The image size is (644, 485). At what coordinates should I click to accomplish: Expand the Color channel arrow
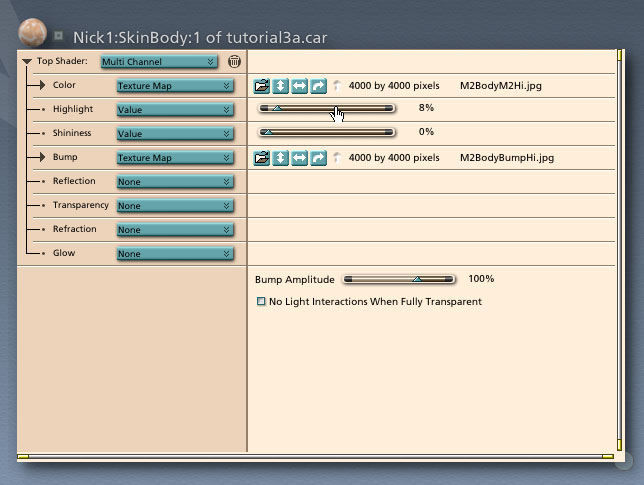pyautogui.click(x=42, y=85)
